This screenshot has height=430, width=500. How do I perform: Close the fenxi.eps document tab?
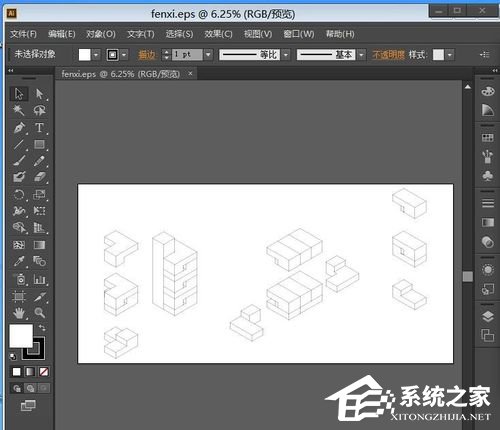click(190, 73)
